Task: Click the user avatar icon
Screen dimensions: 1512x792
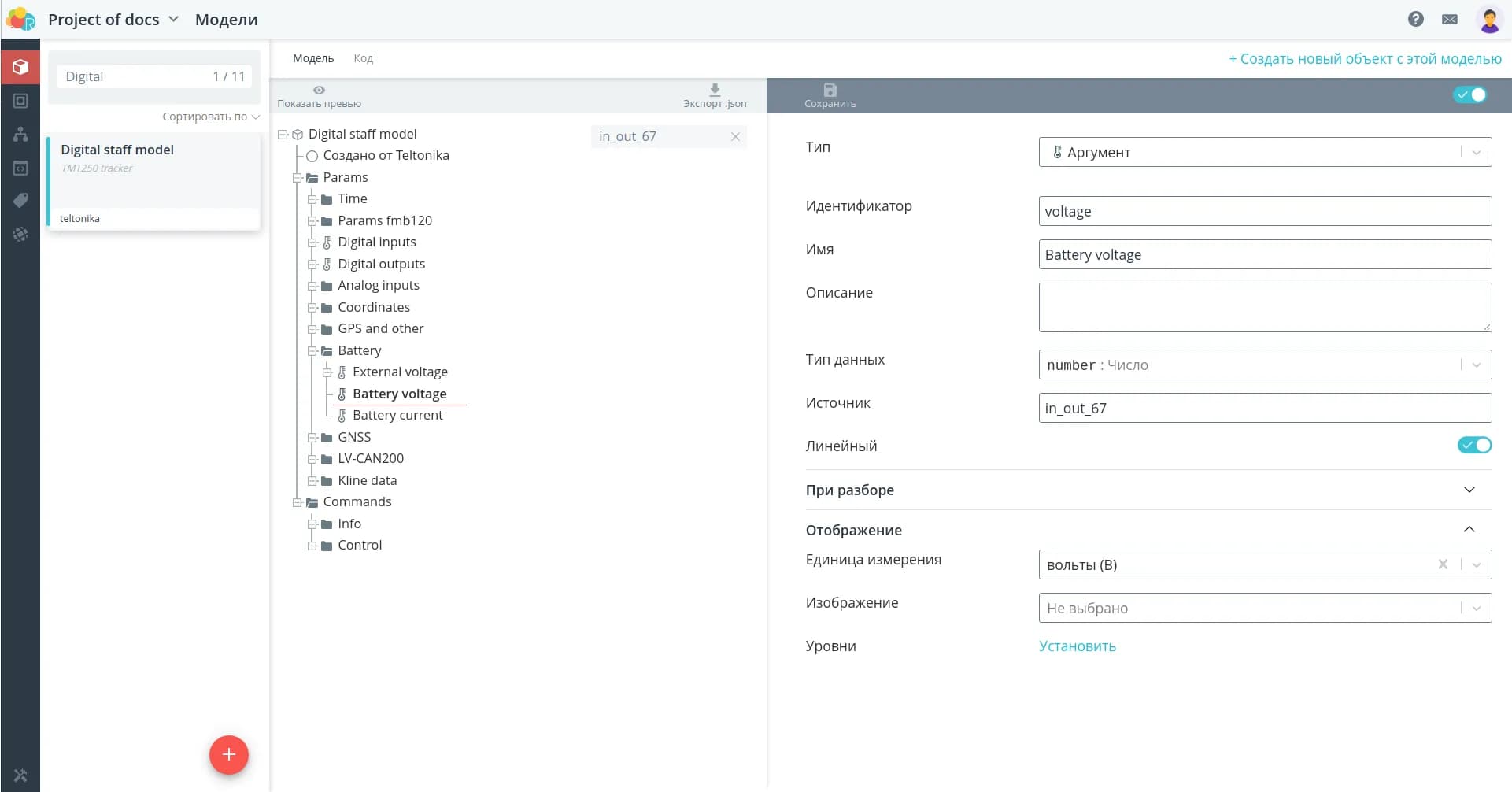Action: point(1488,19)
